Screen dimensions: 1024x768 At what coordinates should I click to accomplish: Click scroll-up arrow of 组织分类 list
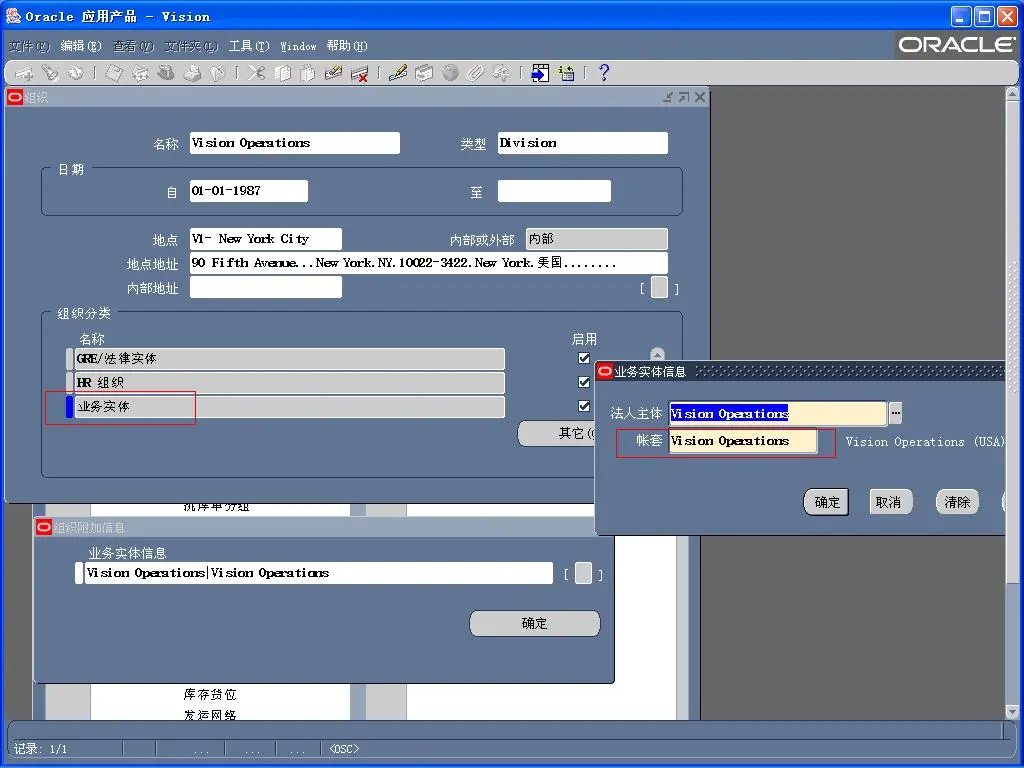(657, 354)
